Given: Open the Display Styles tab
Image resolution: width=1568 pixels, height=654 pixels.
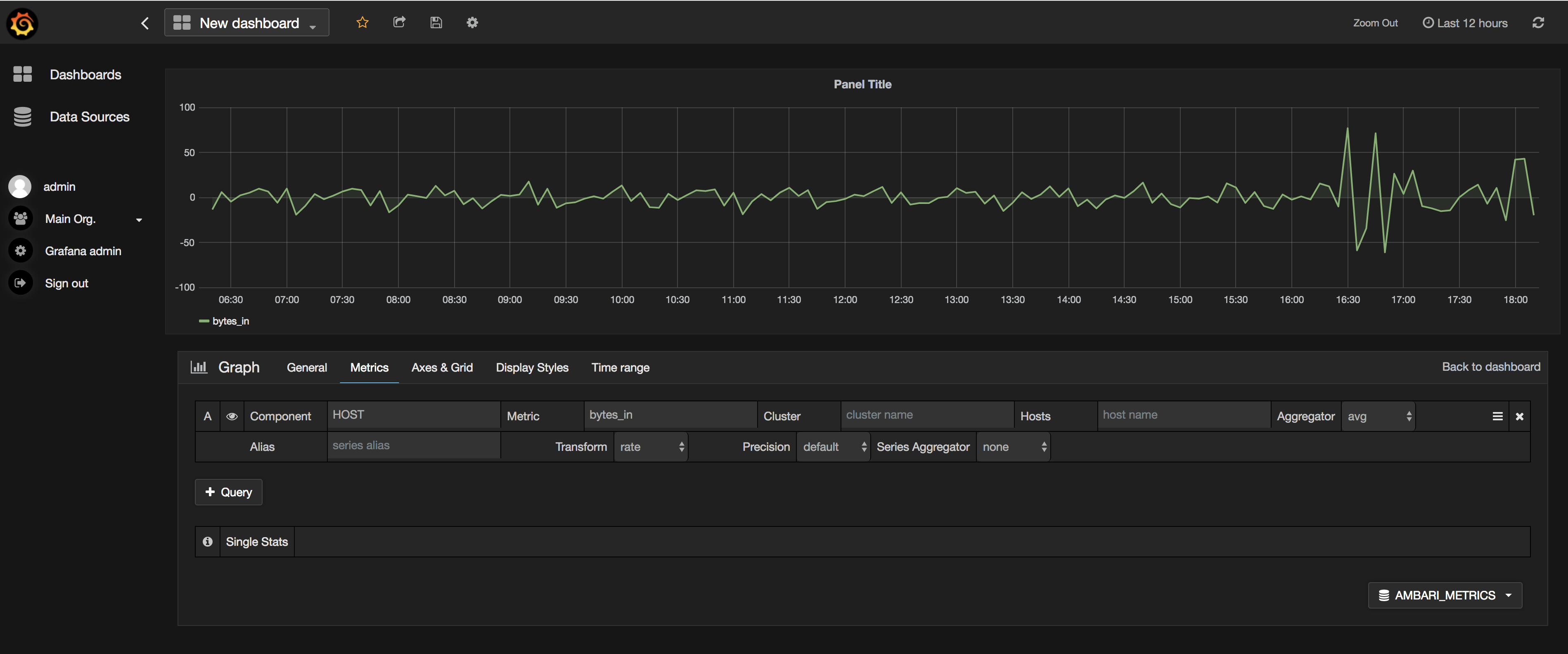Looking at the screenshot, I should point(531,367).
